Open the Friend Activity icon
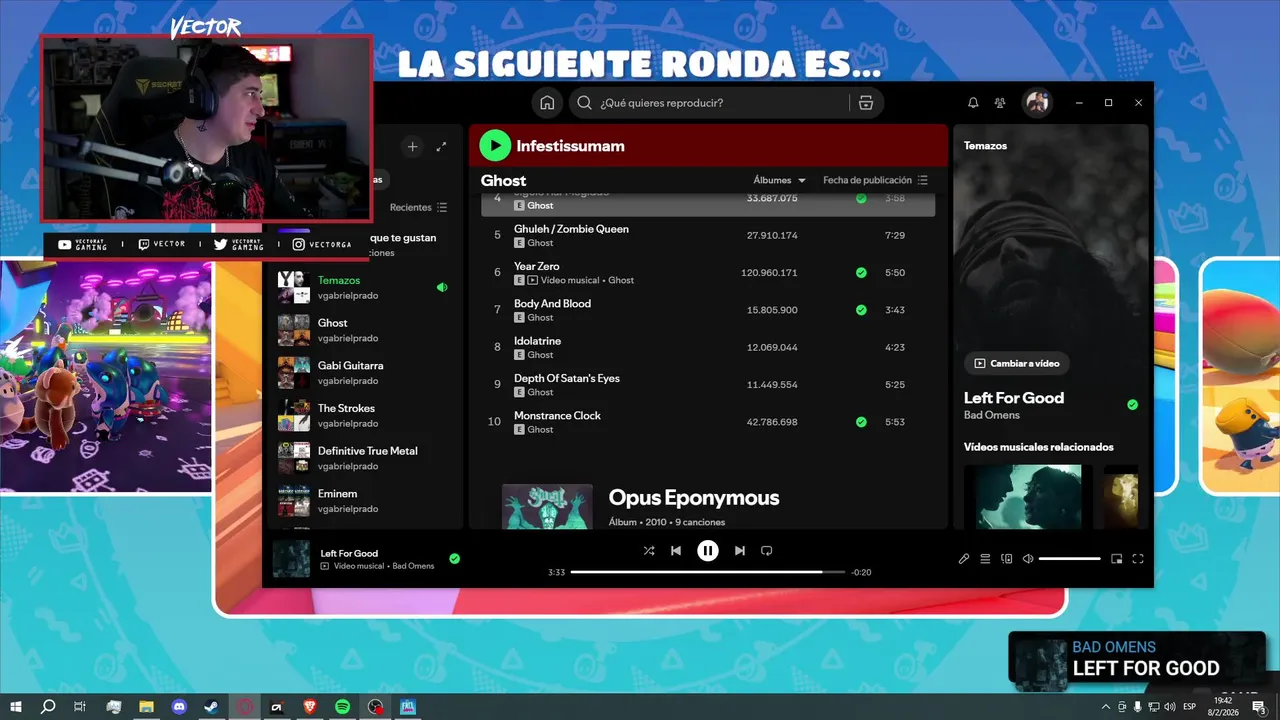 1000,103
